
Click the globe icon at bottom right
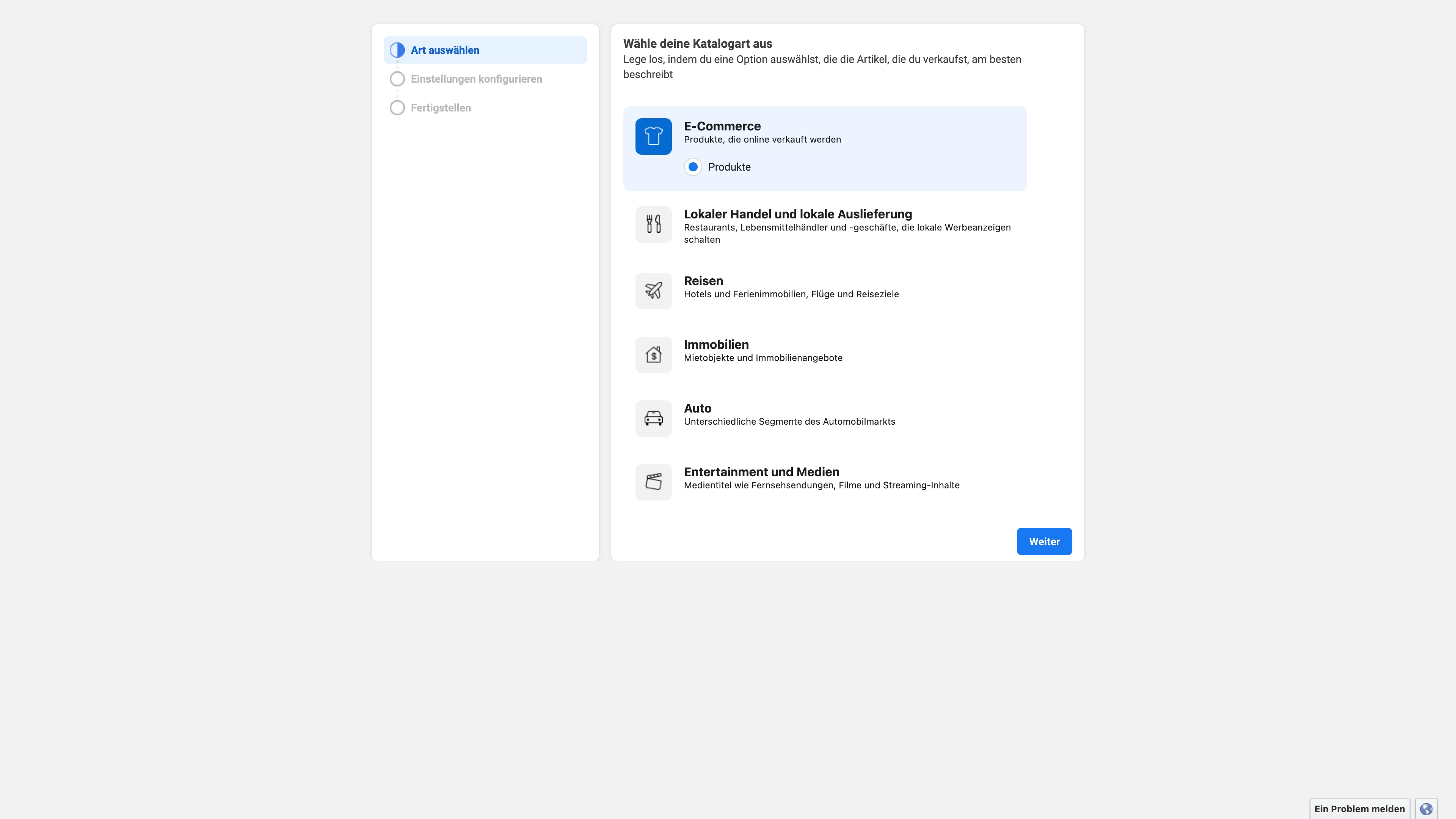[x=1426, y=809]
